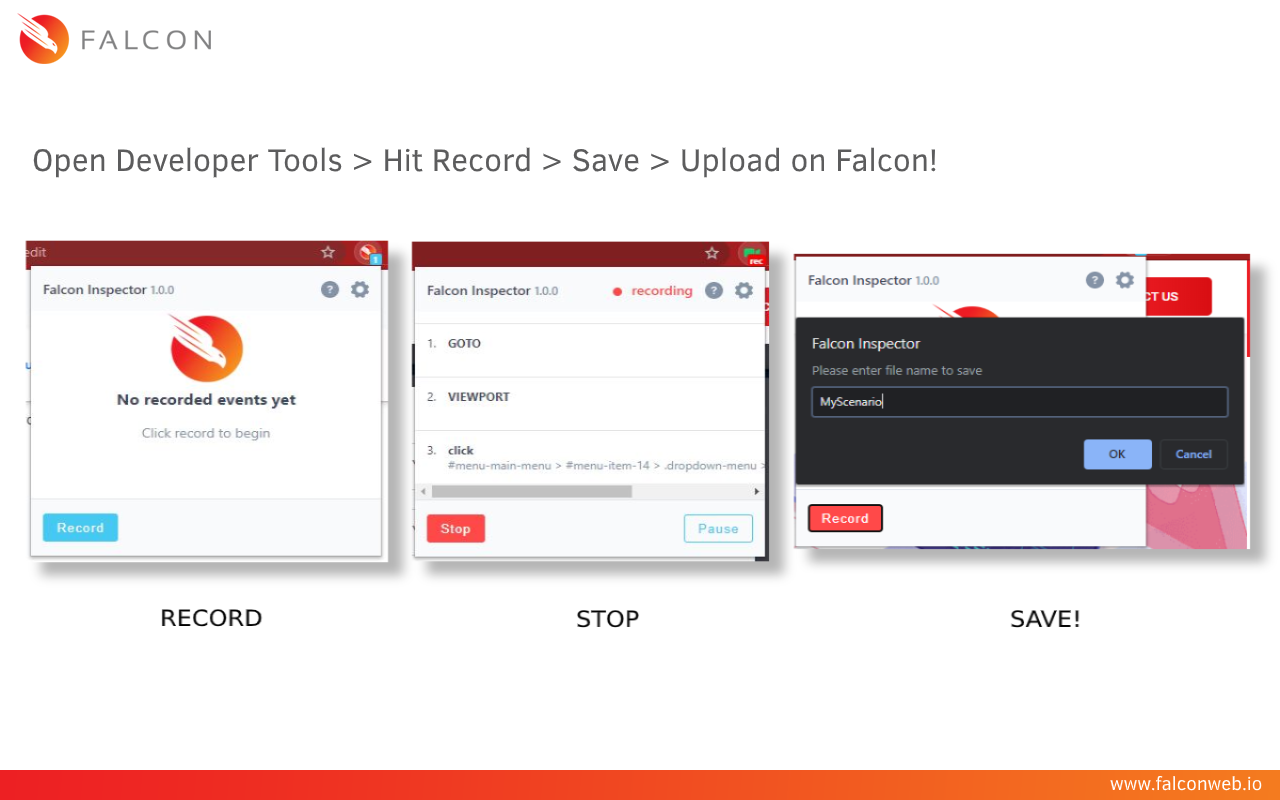Open help icon next to recording status

click(713, 290)
